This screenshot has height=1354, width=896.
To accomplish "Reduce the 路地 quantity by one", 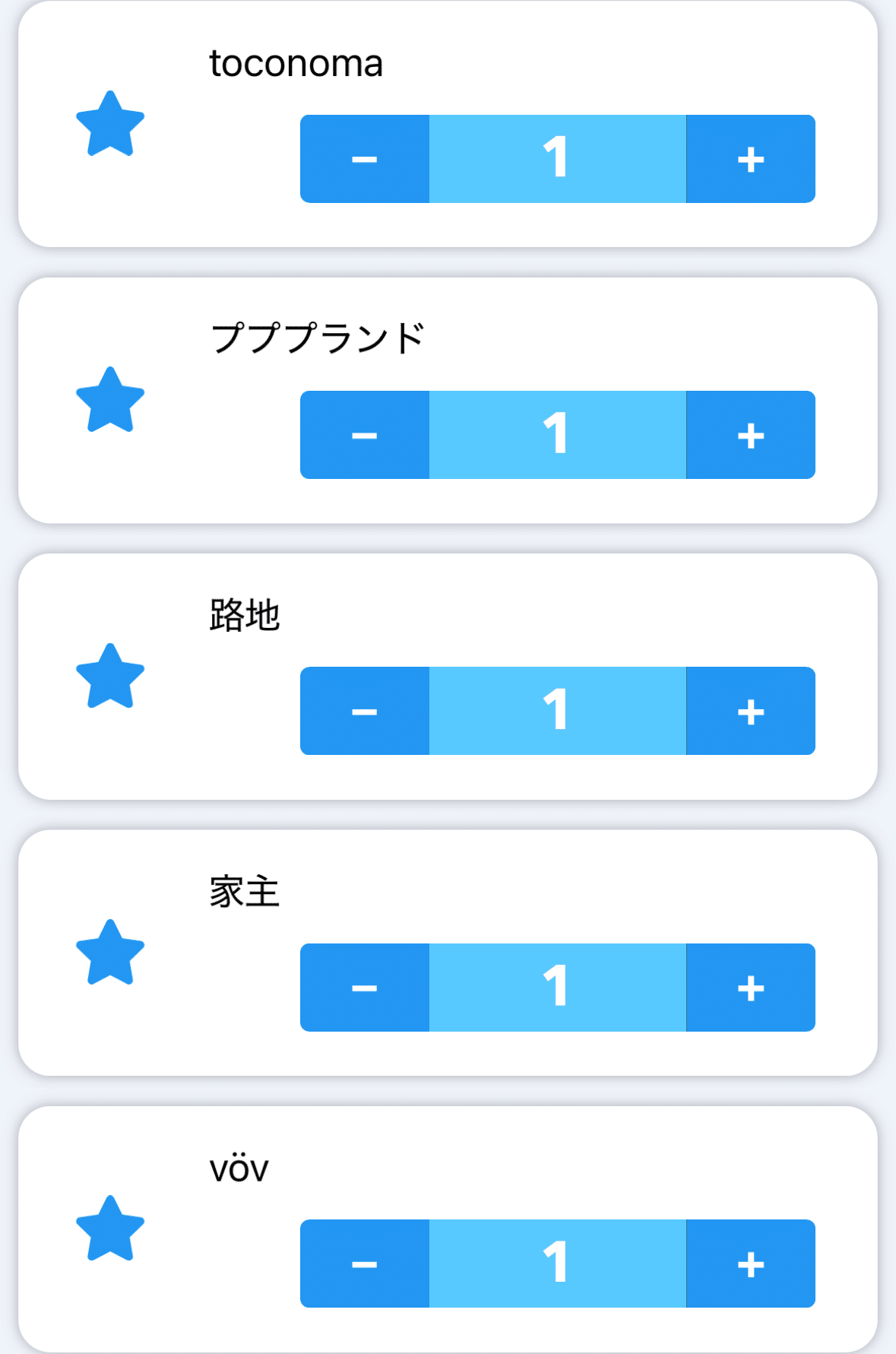I will [x=365, y=711].
